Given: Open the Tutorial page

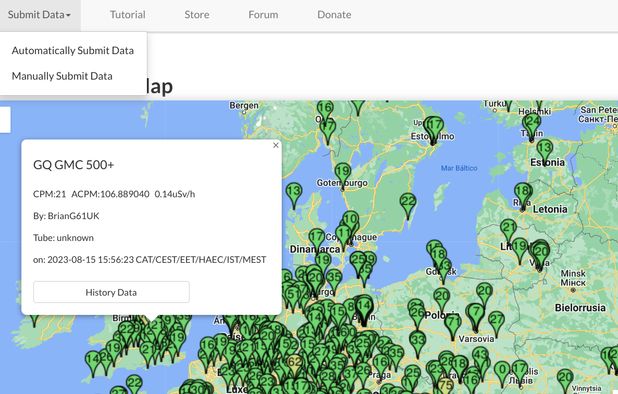Looking at the screenshot, I should tap(128, 15).
